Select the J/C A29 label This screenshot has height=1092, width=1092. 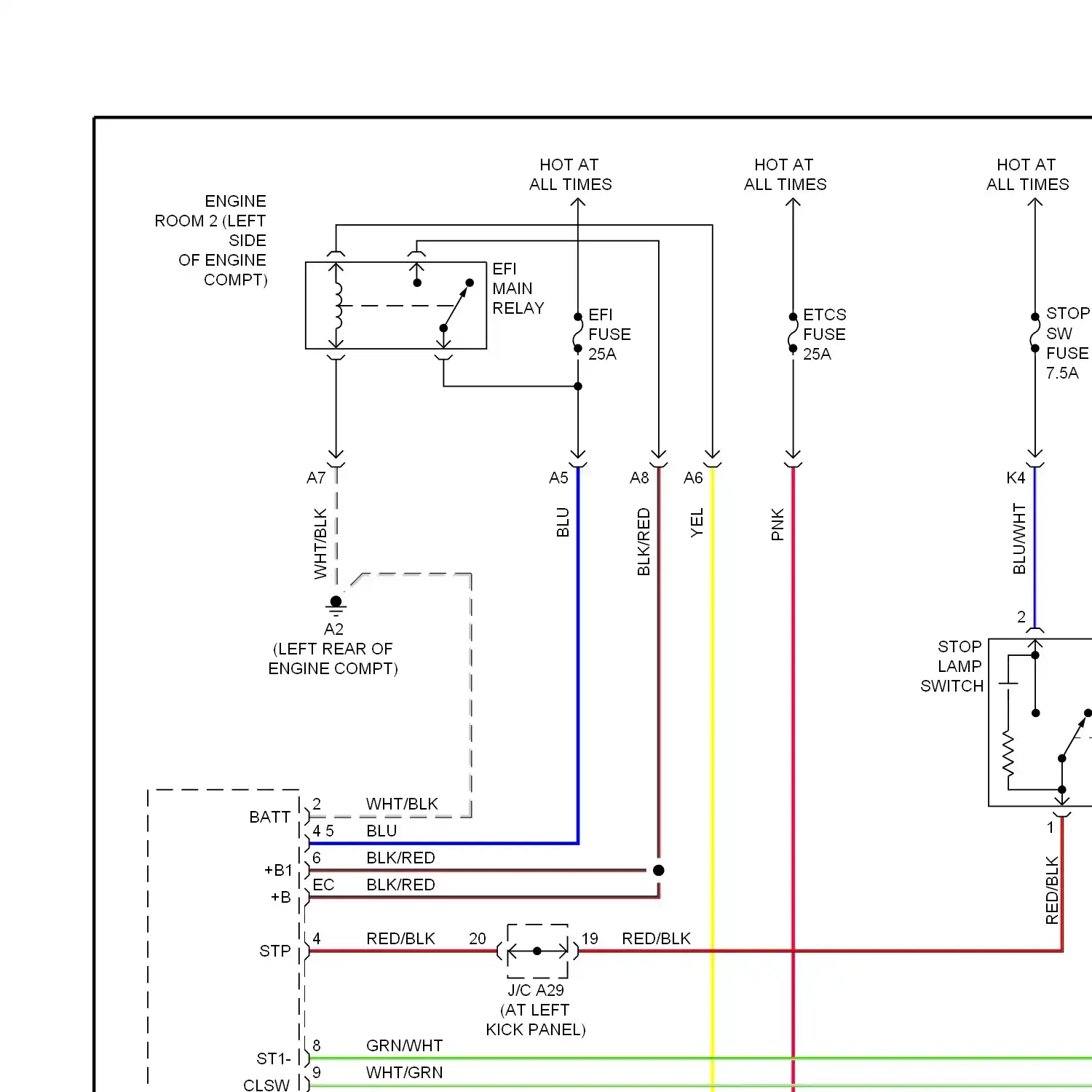536,990
